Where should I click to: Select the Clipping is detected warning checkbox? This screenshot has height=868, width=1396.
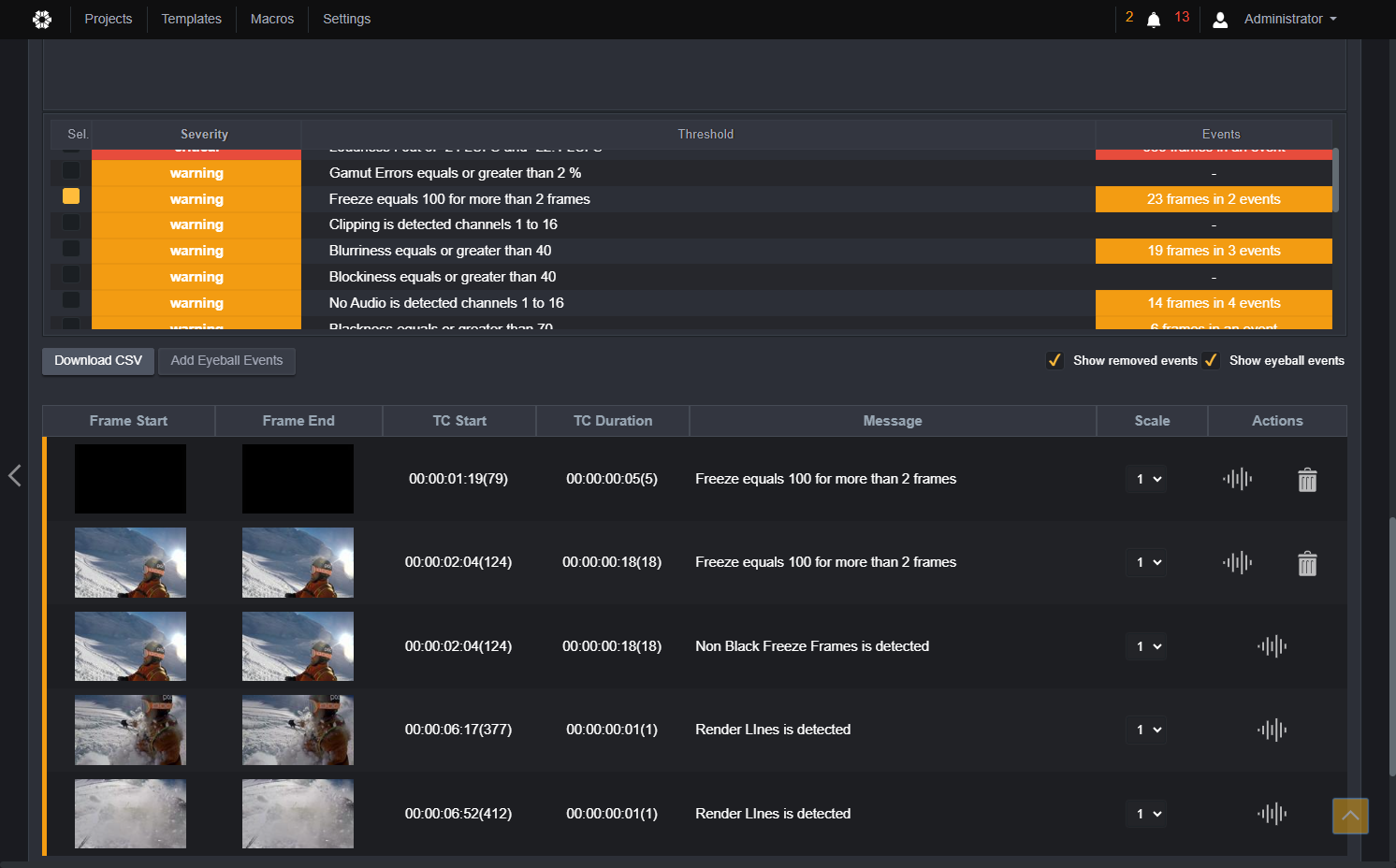pyautogui.click(x=71, y=223)
